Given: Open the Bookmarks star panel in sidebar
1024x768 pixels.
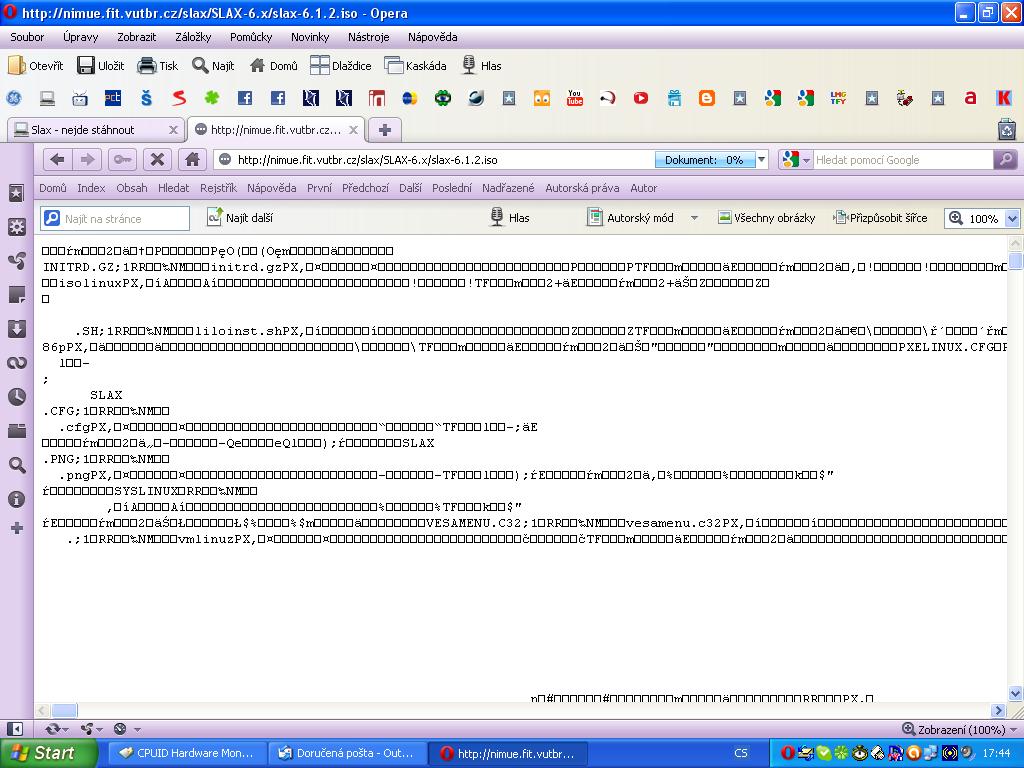Looking at the screenshot, I should 16,193.
